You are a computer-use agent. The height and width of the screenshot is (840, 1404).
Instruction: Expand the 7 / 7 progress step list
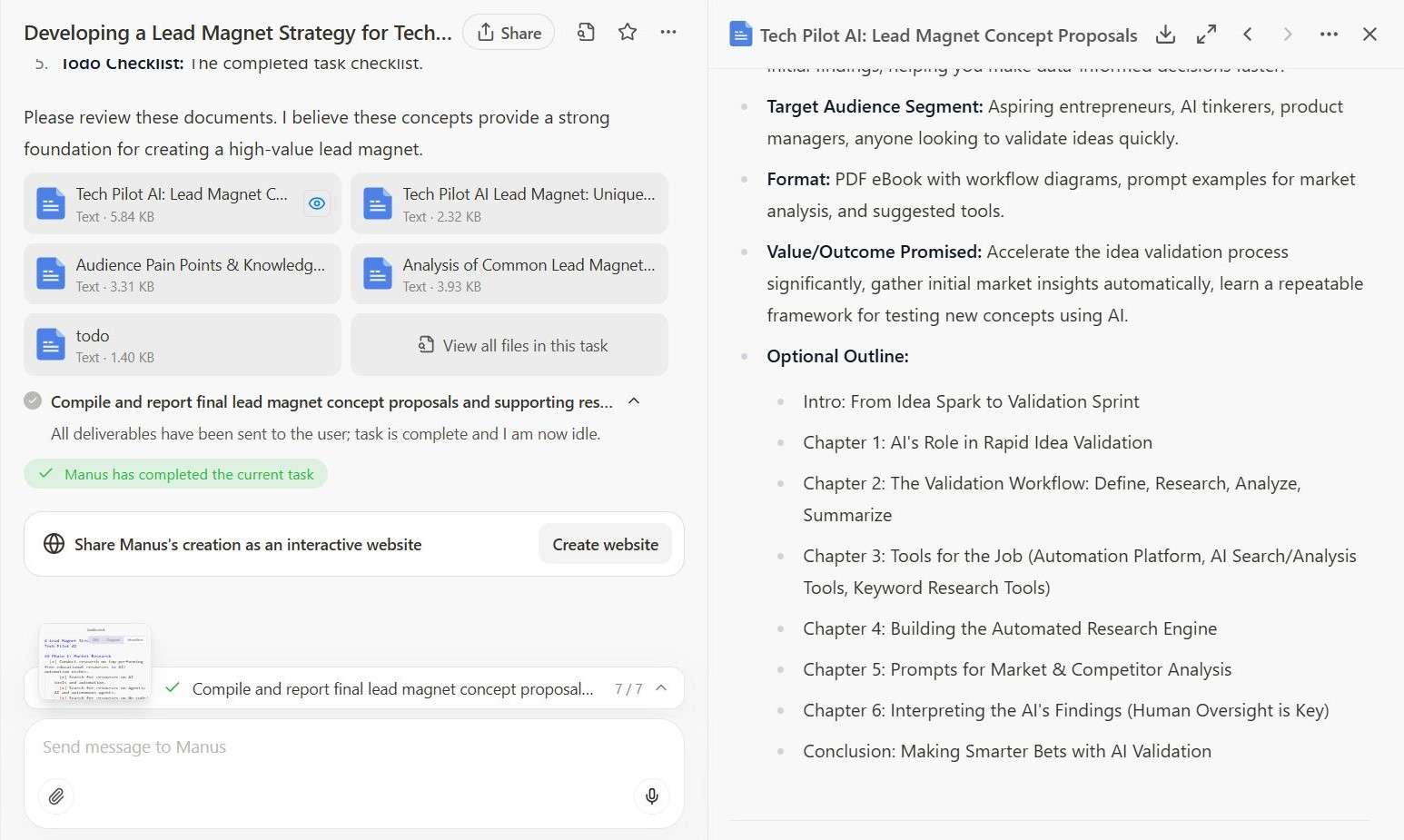[x=661, y=688]
